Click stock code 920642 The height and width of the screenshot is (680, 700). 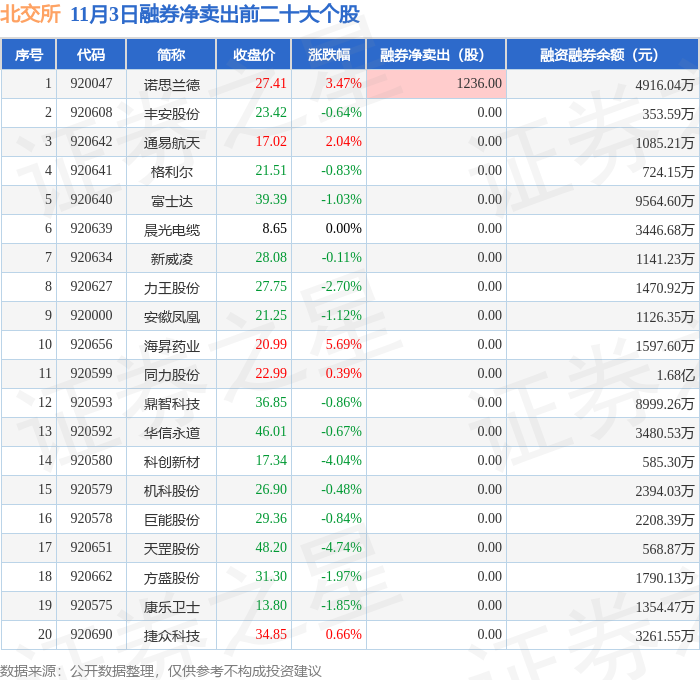tap(91, 142)
